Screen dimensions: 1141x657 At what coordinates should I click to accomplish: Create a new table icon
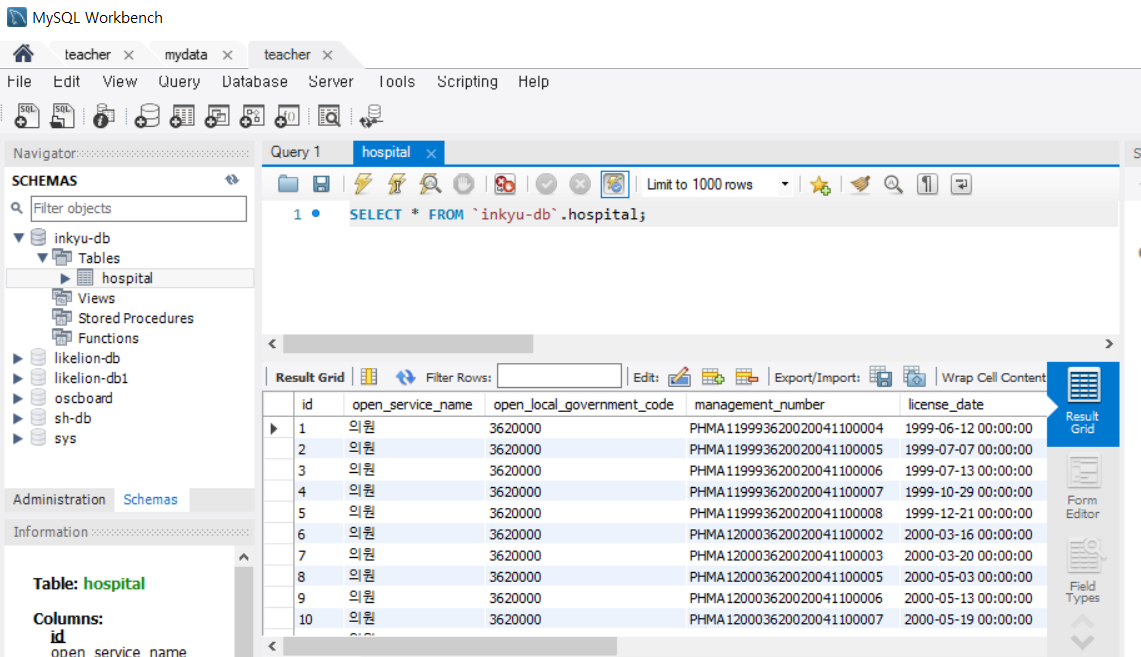tap(182, 116)
